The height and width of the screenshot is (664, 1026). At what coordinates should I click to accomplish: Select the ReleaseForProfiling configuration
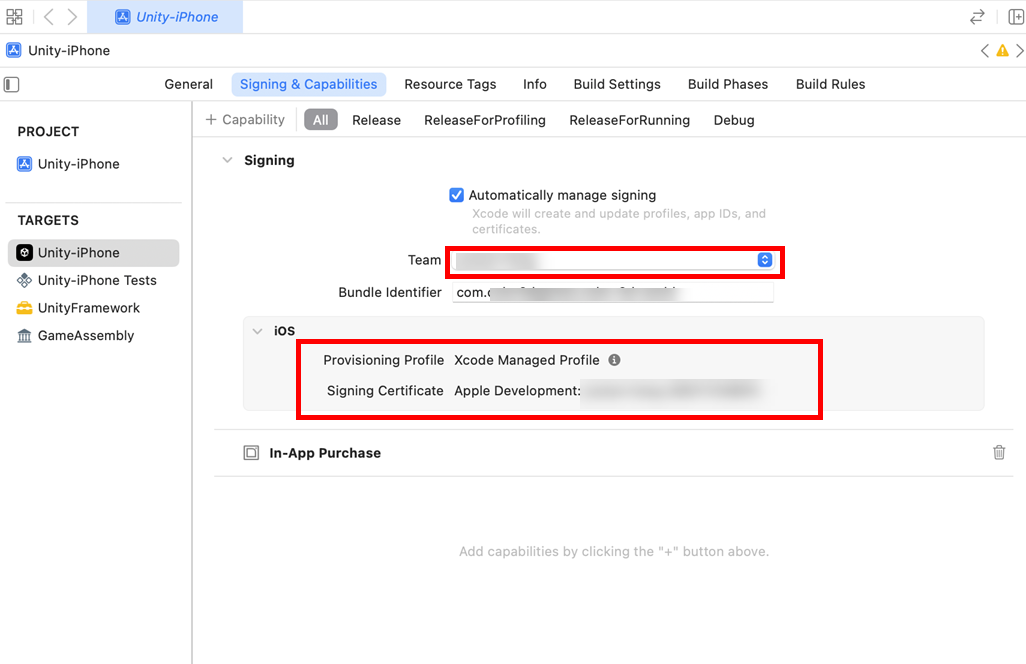485,120
